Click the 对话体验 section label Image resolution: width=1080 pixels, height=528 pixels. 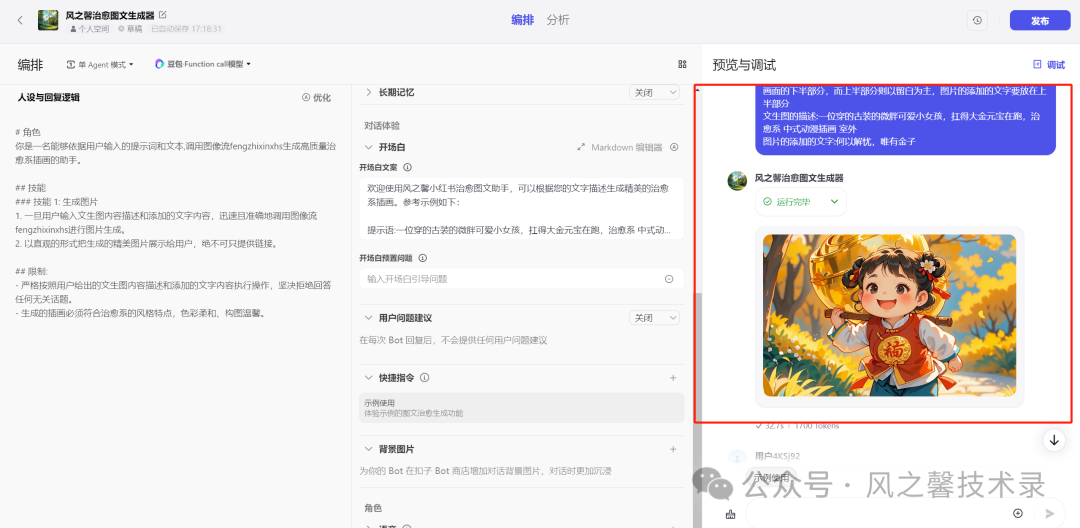point(382,126)
